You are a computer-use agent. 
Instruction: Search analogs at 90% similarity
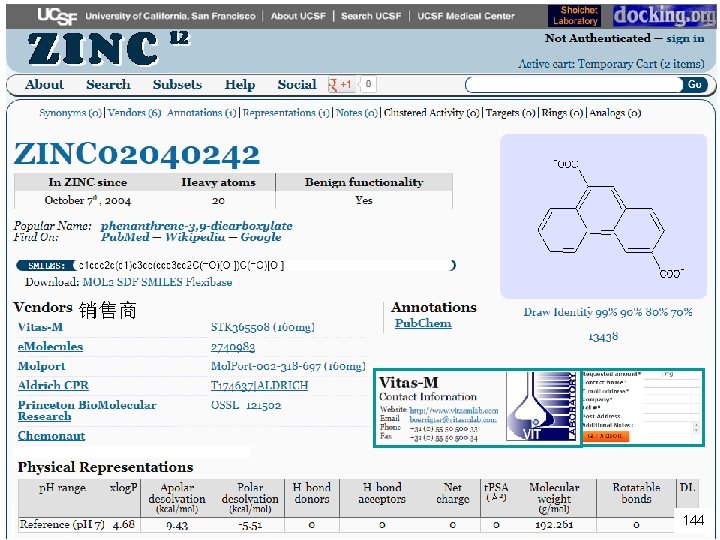point(632,313)
